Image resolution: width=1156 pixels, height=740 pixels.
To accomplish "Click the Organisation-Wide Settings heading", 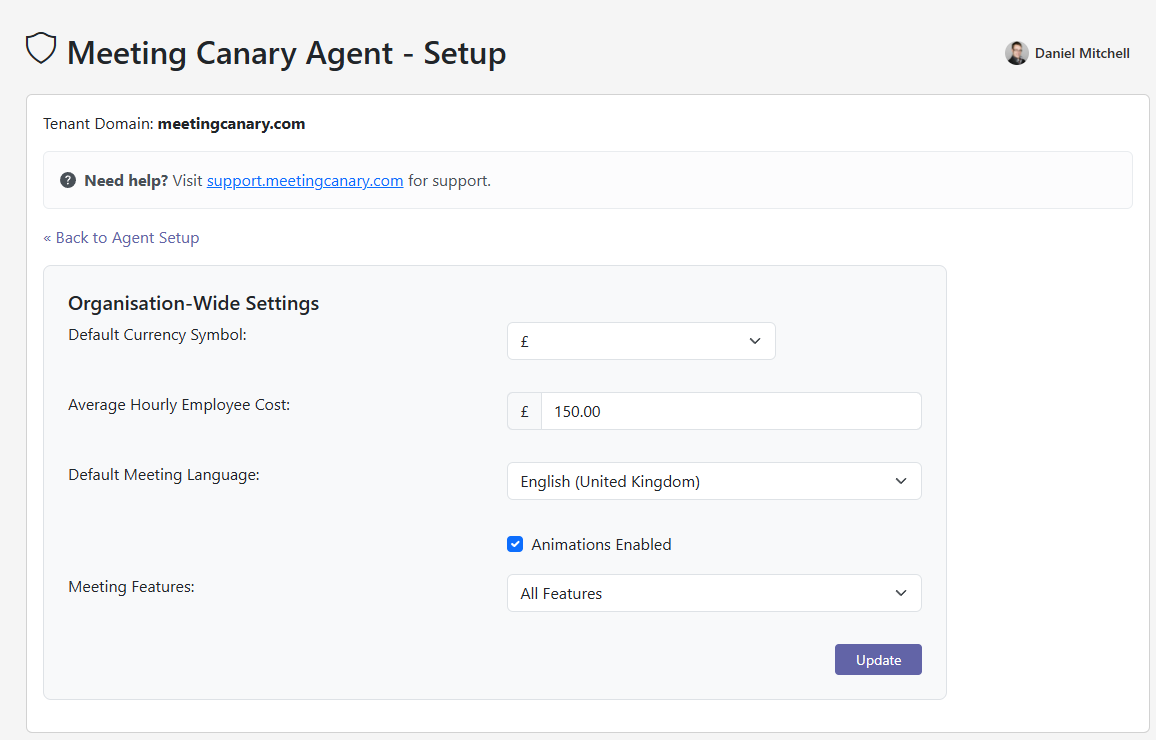I will (193, 303).
